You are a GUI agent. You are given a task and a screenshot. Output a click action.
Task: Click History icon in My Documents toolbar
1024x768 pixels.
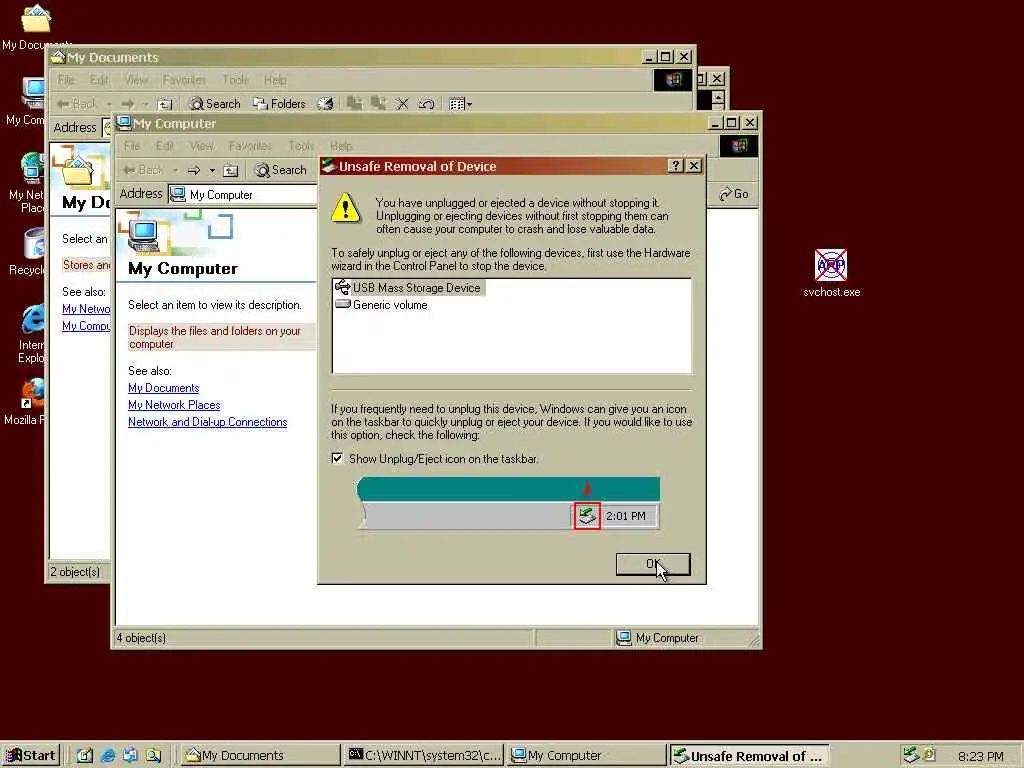coord(325,104)
